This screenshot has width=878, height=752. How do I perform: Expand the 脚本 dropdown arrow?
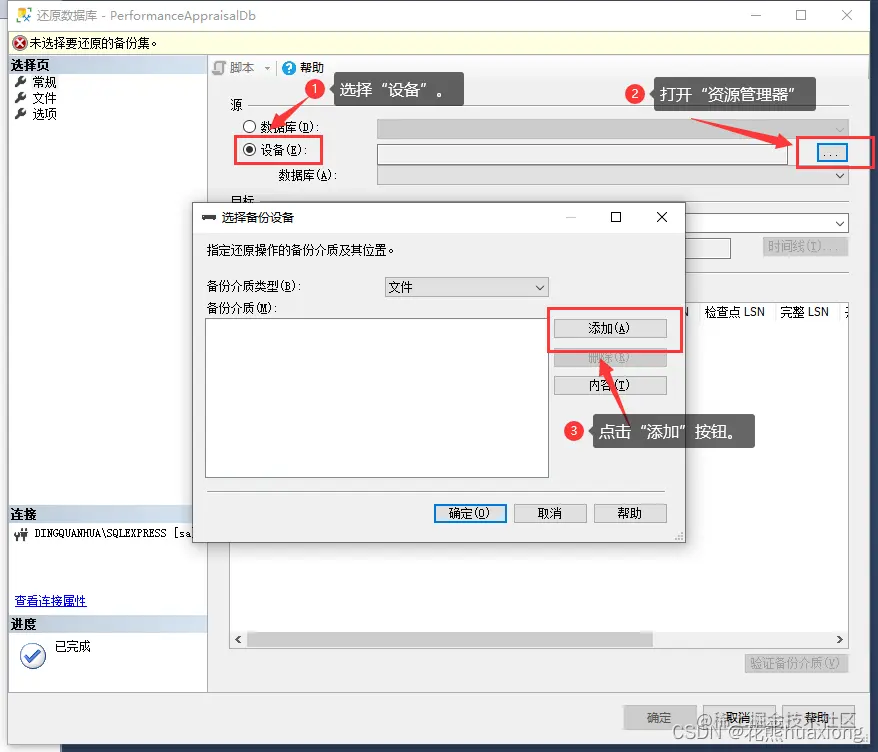(267, 68)
